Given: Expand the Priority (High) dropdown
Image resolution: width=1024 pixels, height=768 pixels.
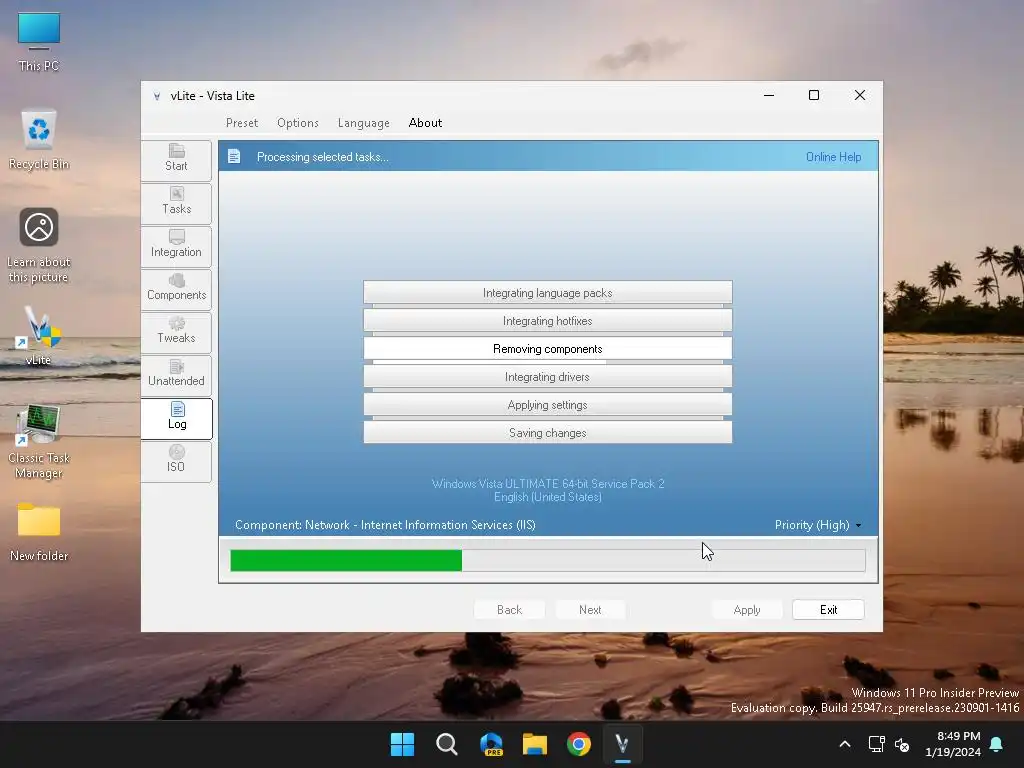Looking at the screenshot, I should coord(818,525).
